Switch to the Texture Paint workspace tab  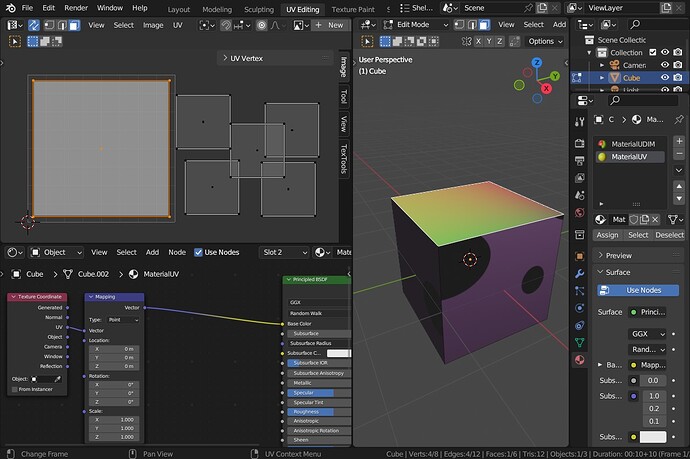353,9
